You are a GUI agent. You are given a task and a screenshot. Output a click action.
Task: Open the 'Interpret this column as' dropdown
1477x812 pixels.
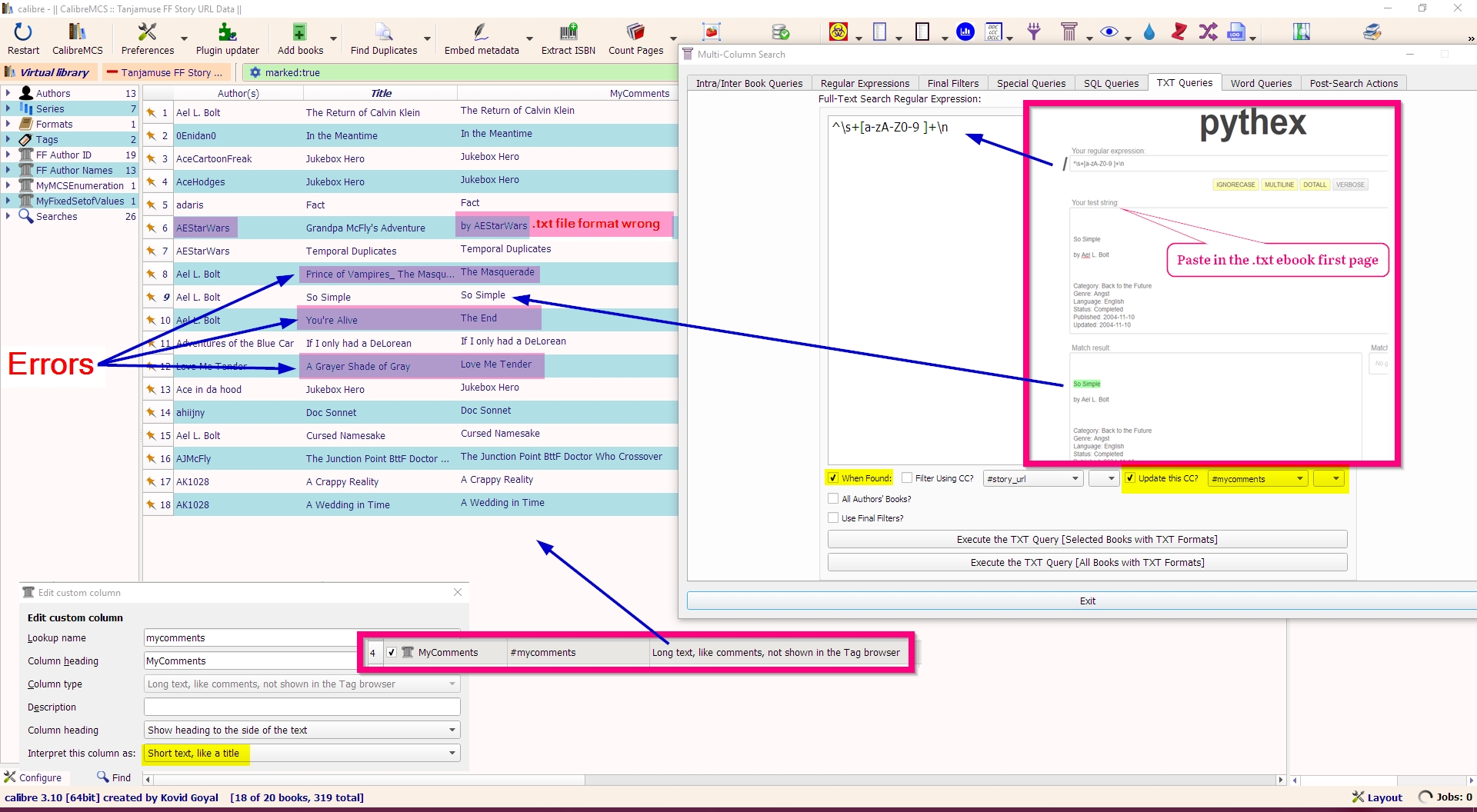[302, 753]
